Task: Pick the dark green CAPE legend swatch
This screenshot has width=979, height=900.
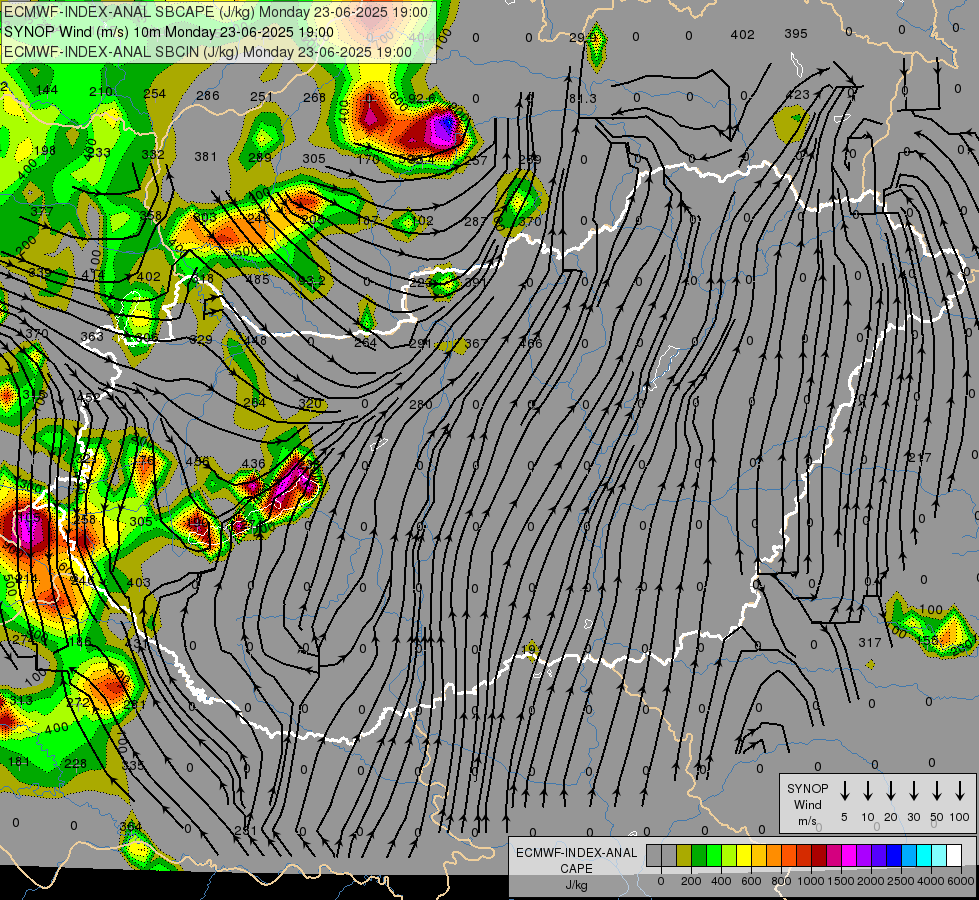Action: coord(699,855)
